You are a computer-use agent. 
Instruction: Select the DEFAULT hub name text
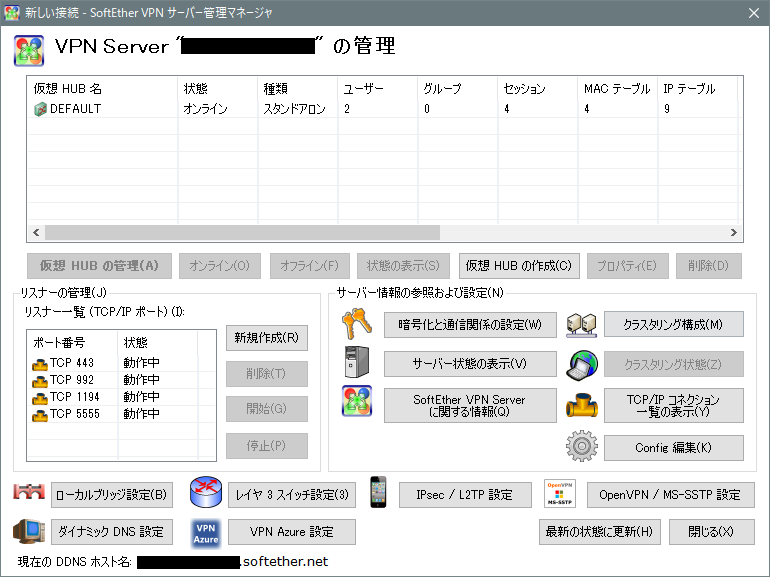click(x=75, y=109)
